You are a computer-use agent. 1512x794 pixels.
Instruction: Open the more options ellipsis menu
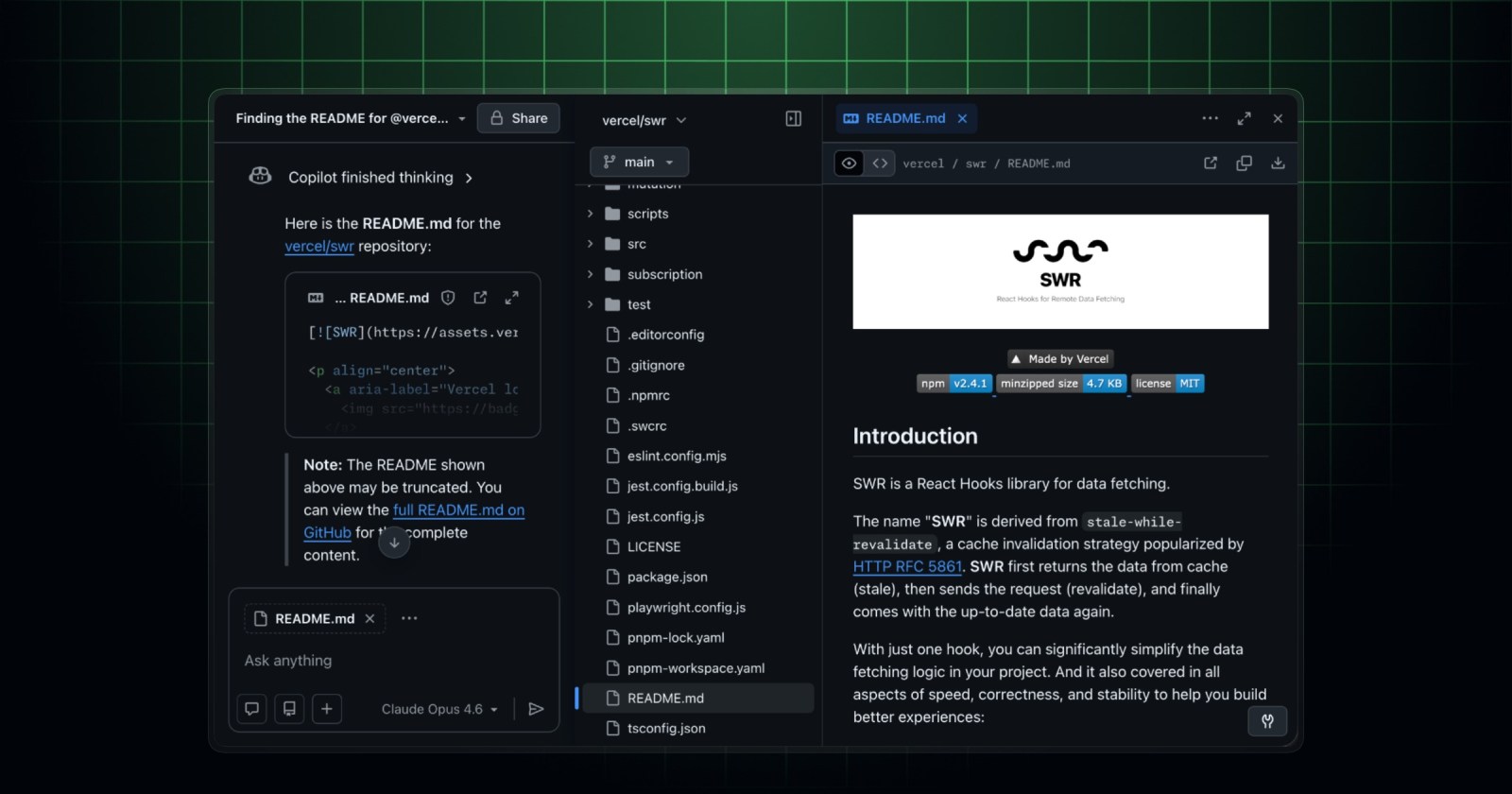click(x=1210, y=118)
